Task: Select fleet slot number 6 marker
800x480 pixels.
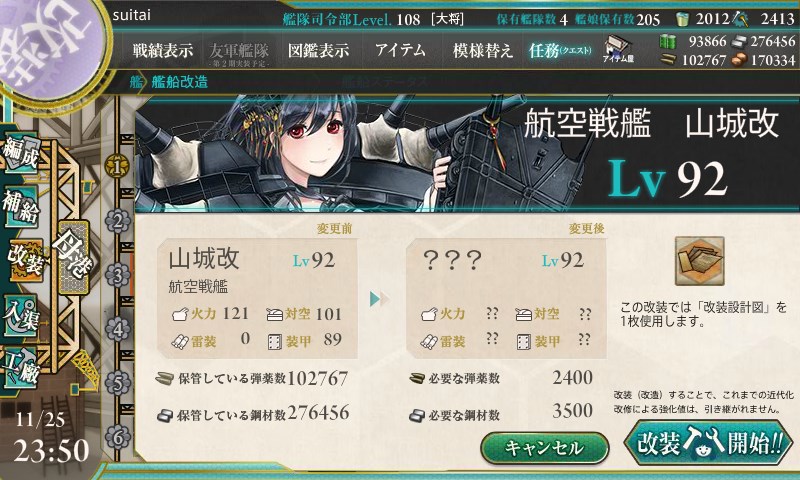Action: [117, 437]
